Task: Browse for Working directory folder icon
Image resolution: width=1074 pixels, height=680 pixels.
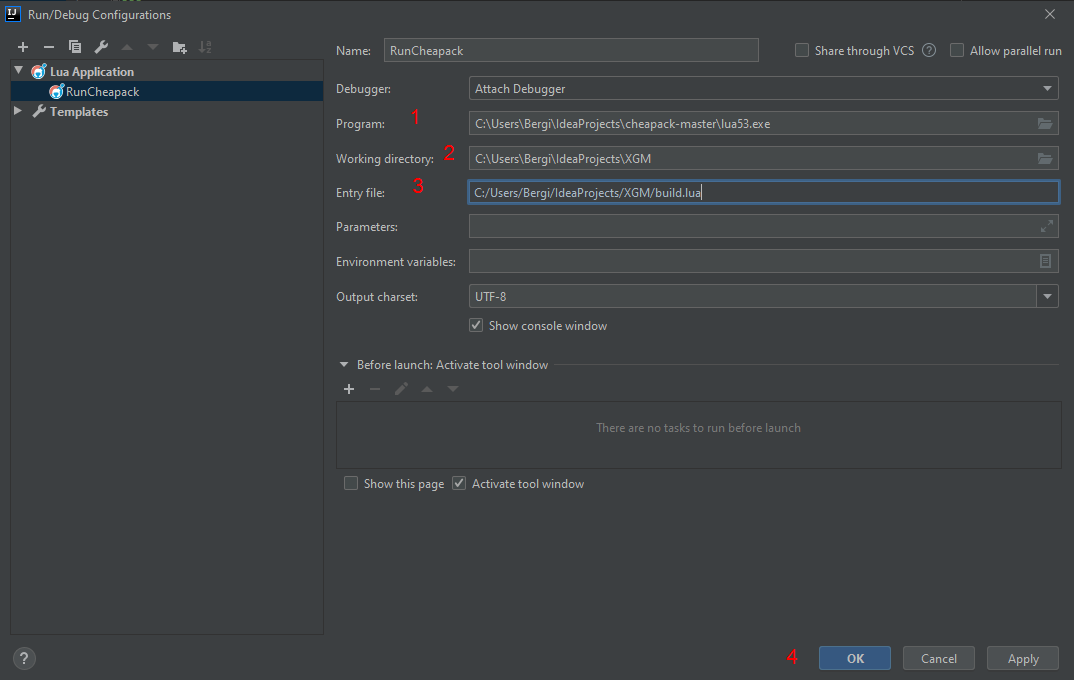Action: point(1045,159)
